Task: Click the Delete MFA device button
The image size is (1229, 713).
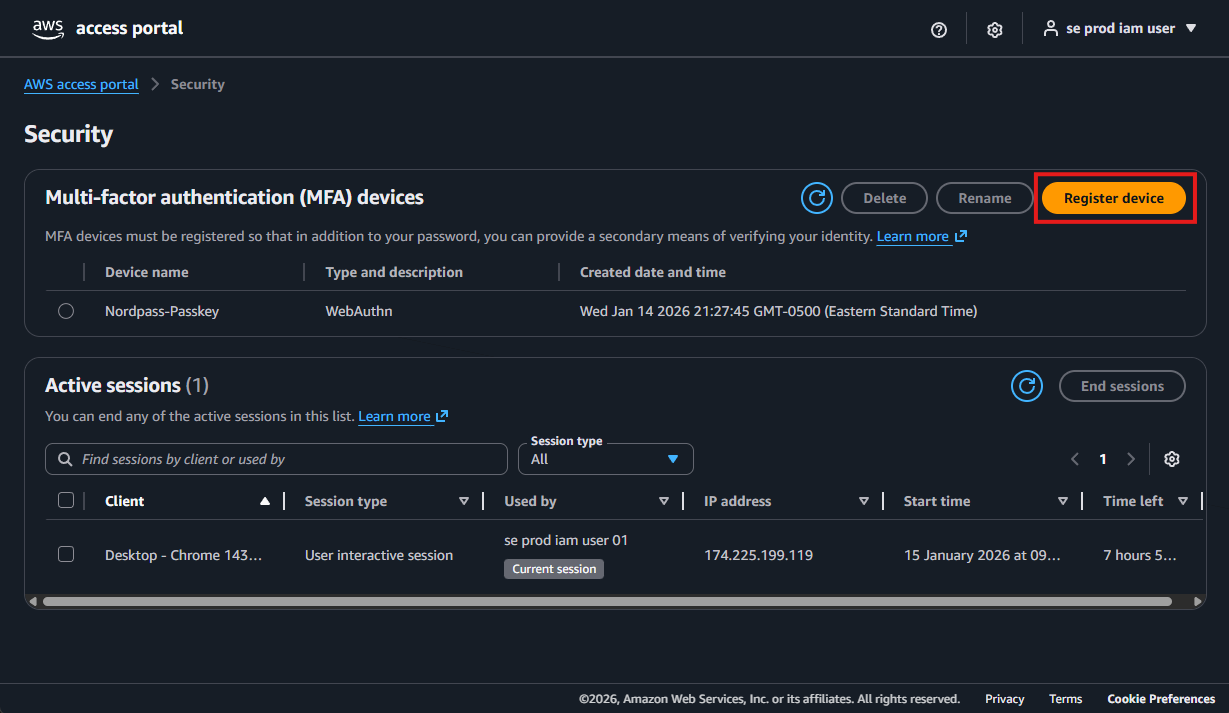Action: pos(885,198)
